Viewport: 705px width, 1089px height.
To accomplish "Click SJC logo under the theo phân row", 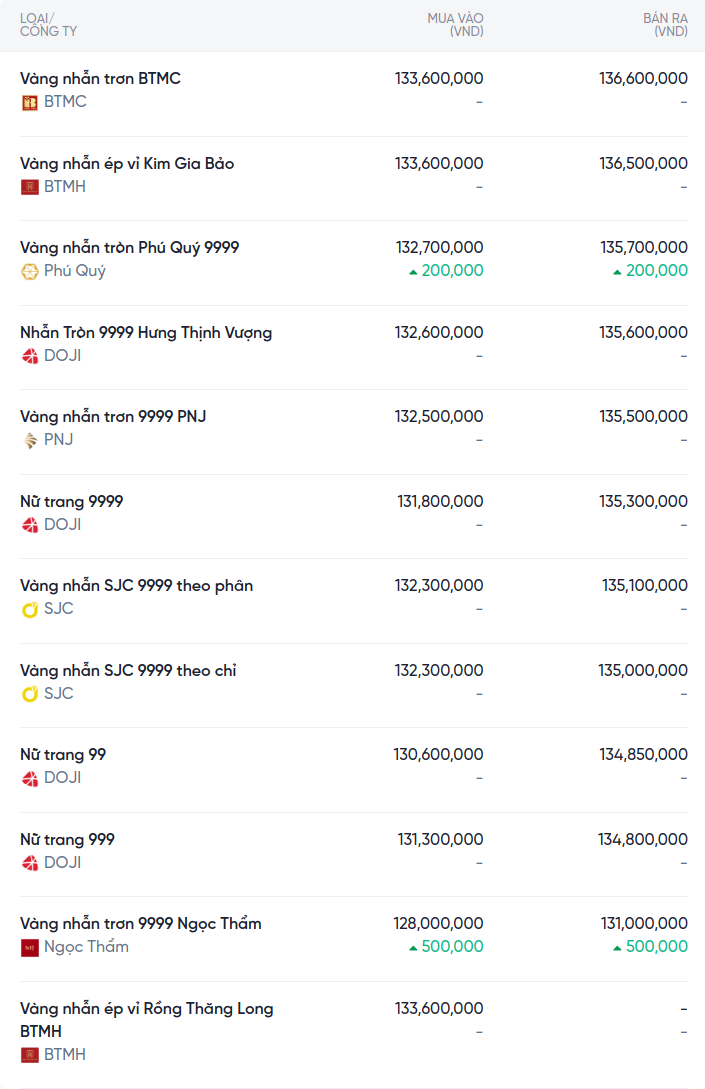I will click(30, 609).
